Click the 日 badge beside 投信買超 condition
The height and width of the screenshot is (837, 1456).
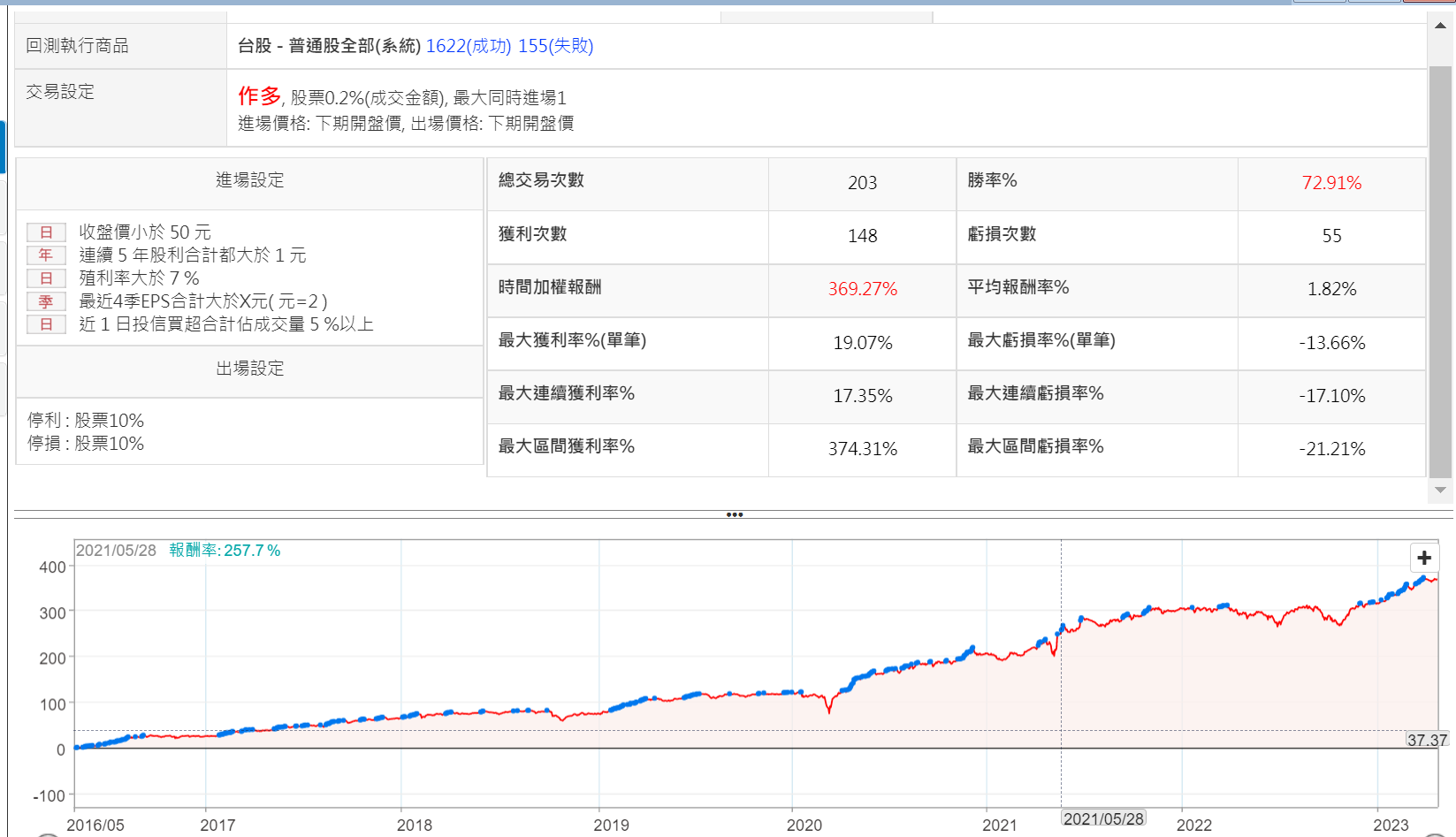(46, 324)
